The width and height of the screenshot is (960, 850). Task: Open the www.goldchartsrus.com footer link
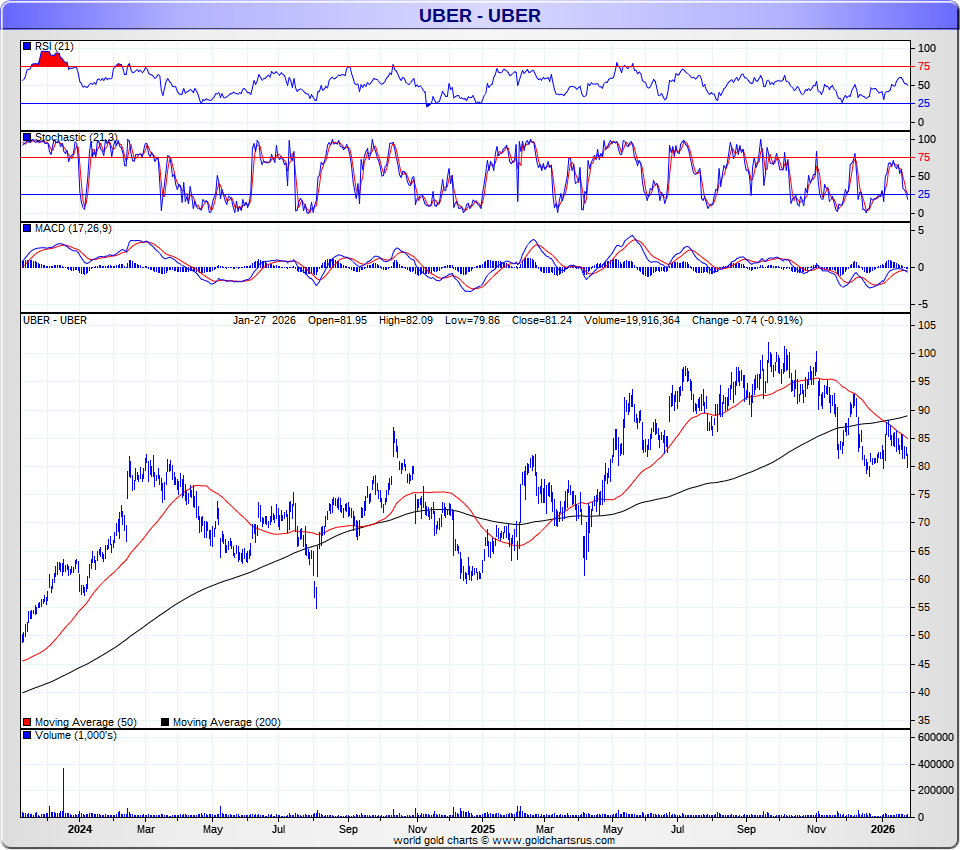pyautogui.click(x=554, y=841)
